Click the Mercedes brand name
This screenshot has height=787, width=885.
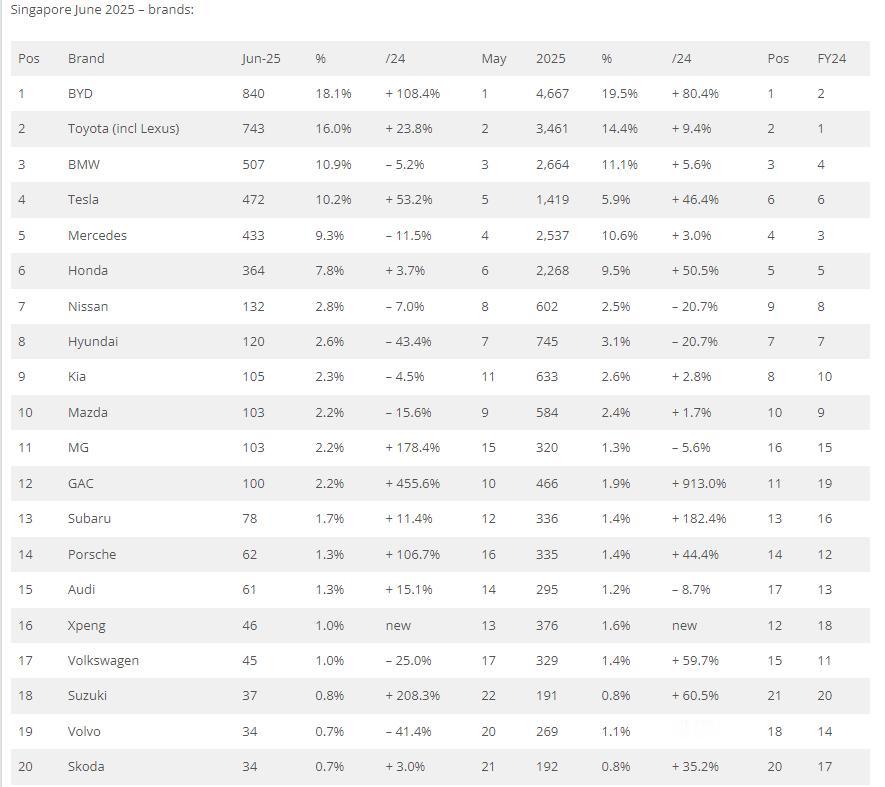pos(97,235)
